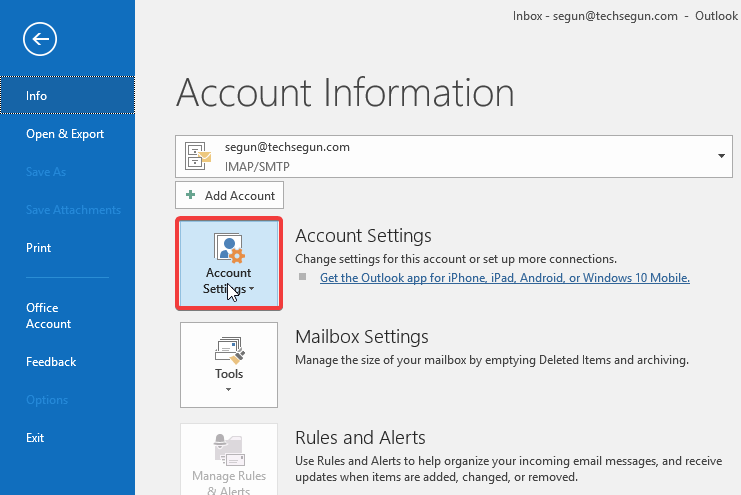The width and height of the screenshot is (741, 495).
Task: Click the Account Settings person-gear icon
Action: [x=229, y=248]
